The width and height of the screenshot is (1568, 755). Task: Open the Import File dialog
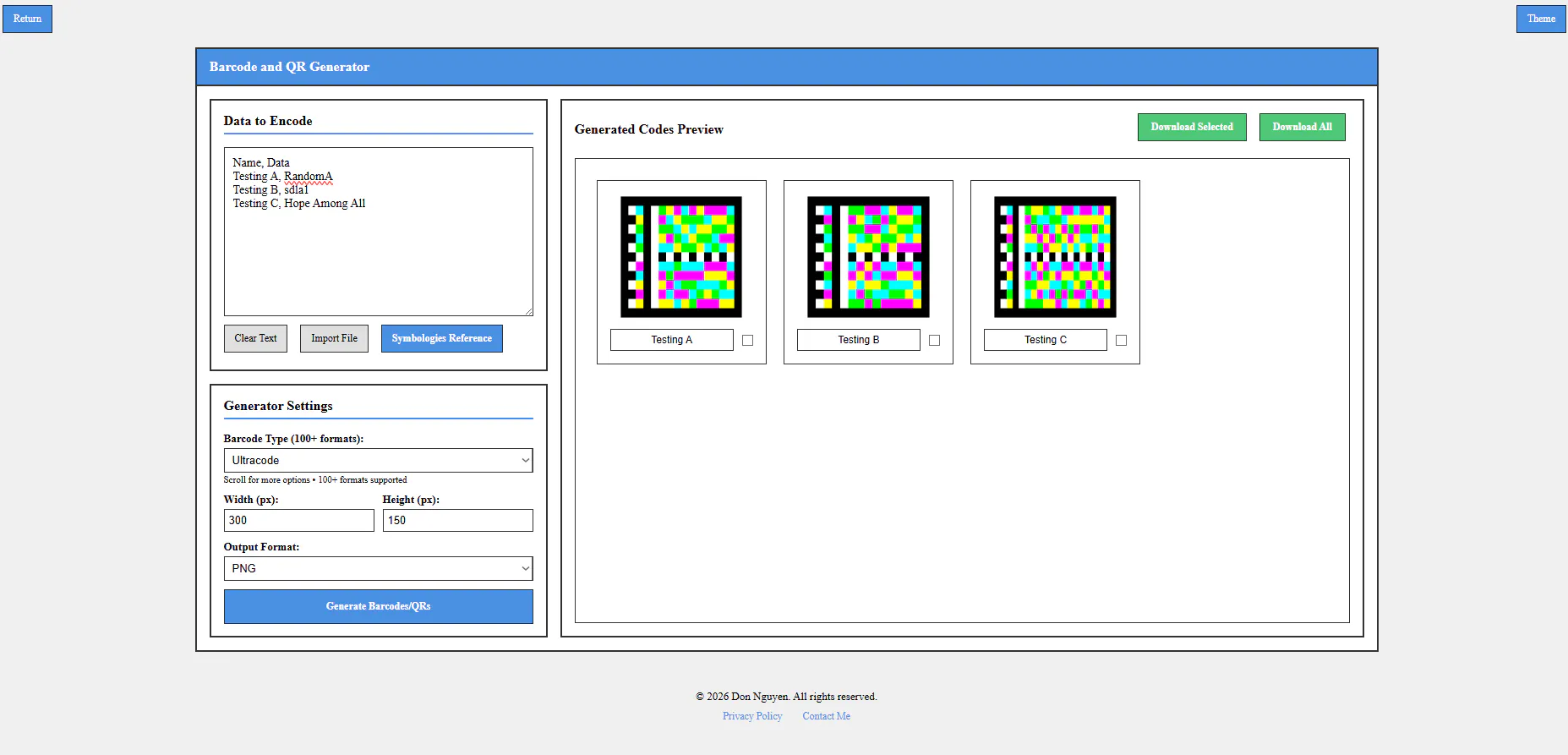tap(334, 338)
